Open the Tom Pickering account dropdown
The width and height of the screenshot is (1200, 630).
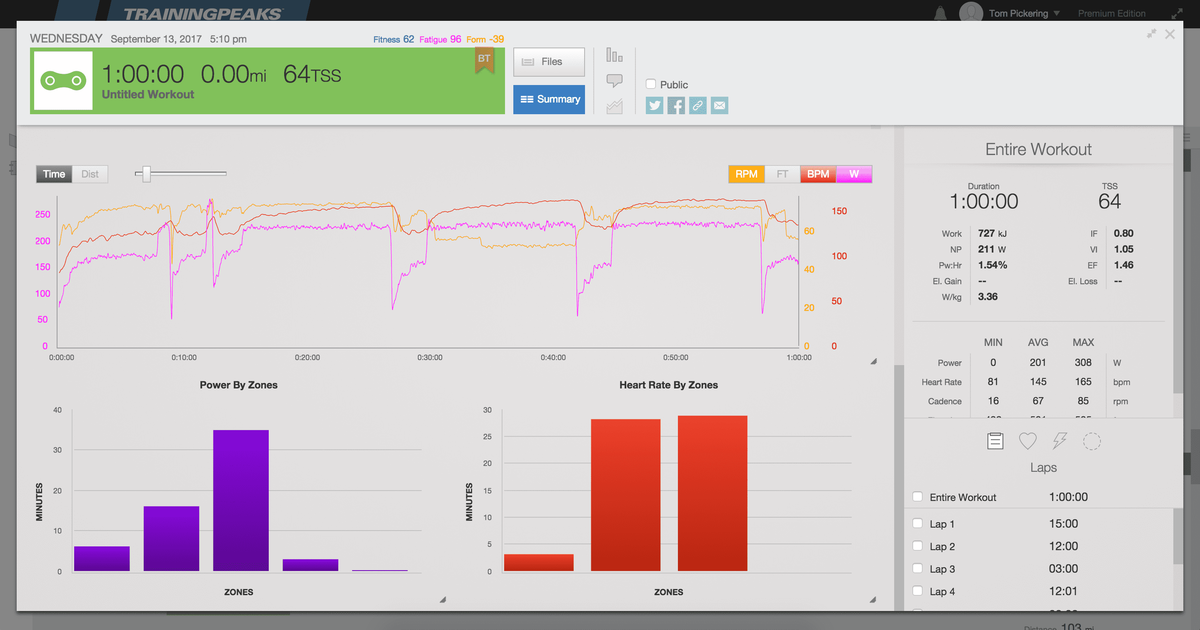tap(1020, 12)
